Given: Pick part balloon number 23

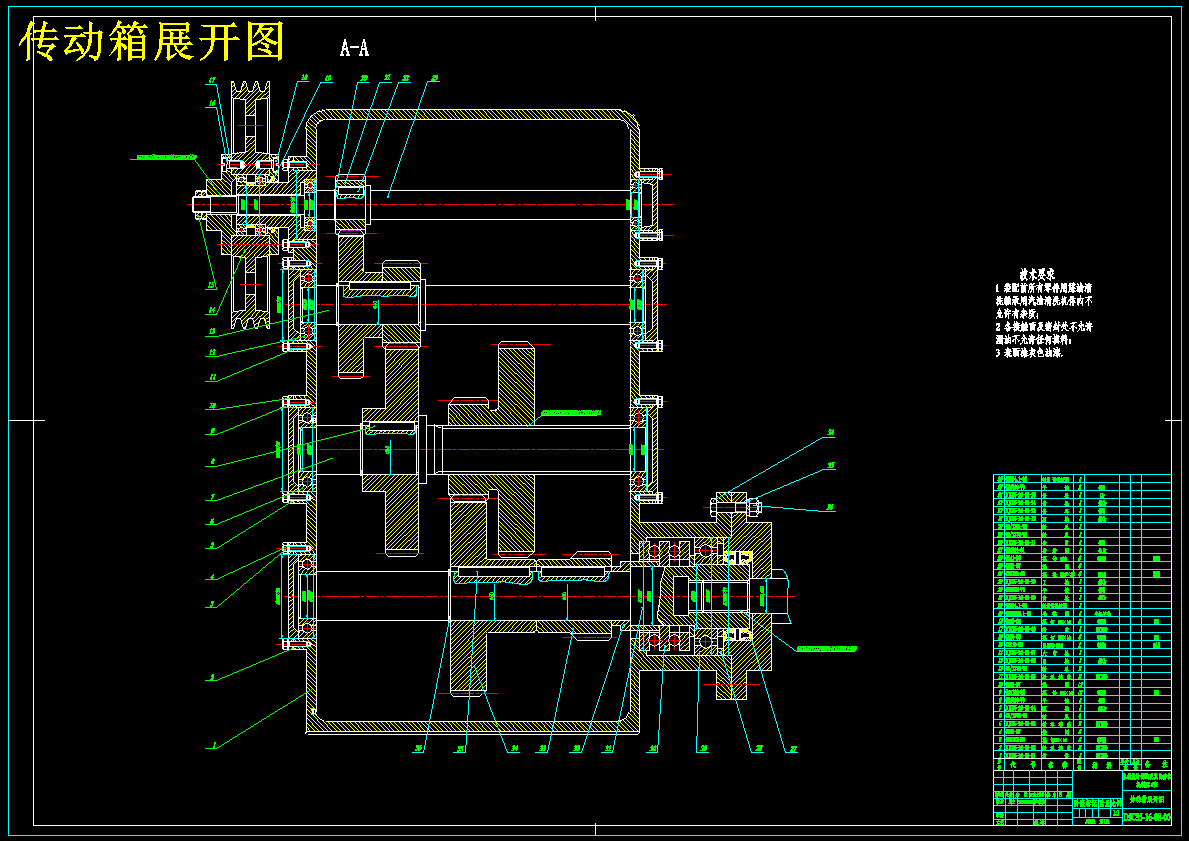Looking at the screenshot, I should pos(435,77).
